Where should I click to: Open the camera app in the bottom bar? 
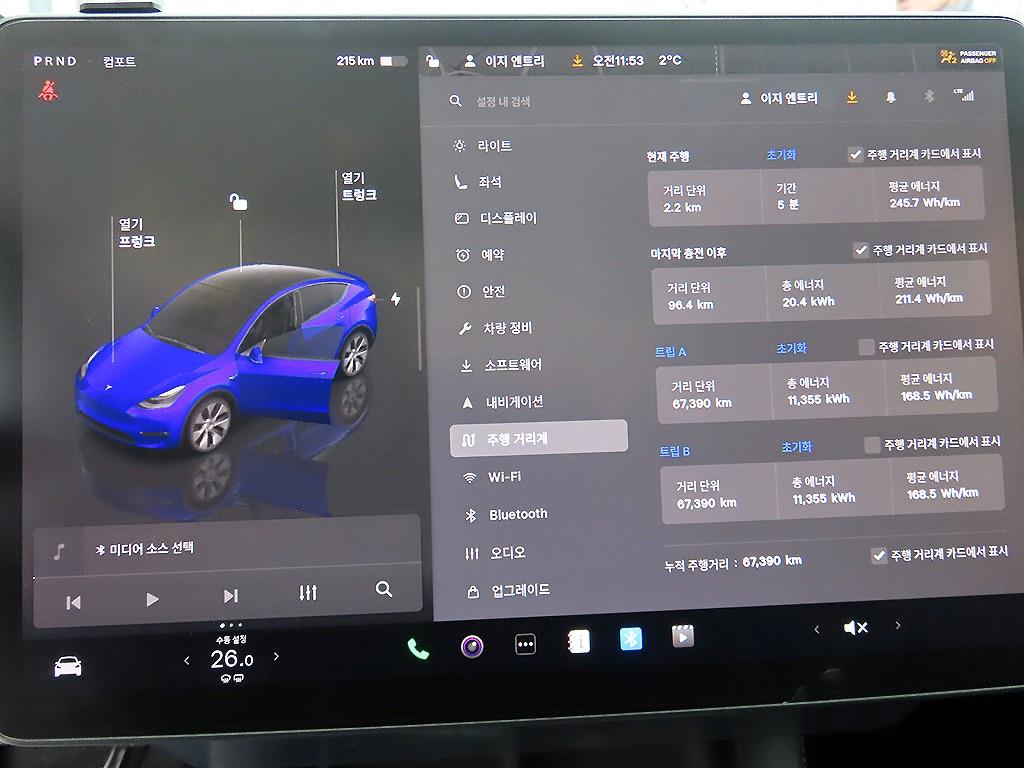point(472,646)
